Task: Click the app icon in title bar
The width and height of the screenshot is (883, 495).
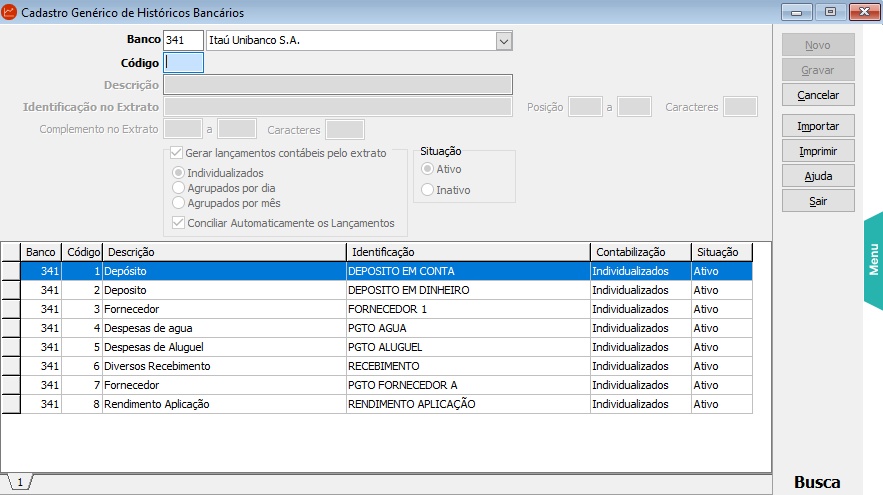Action: click(10, 12)
